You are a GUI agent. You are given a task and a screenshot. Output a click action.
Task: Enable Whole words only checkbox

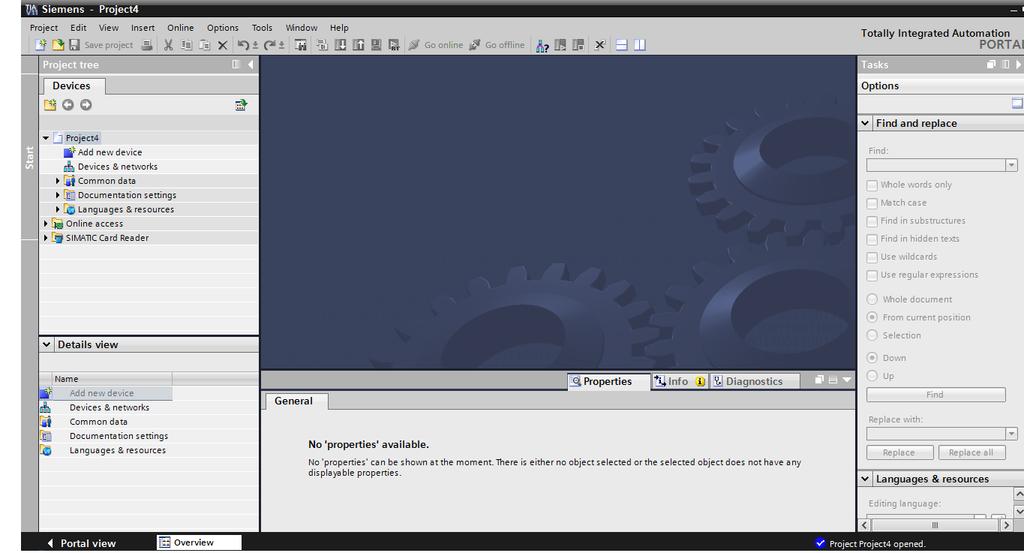pyautogui.click(x=872, y=185)
